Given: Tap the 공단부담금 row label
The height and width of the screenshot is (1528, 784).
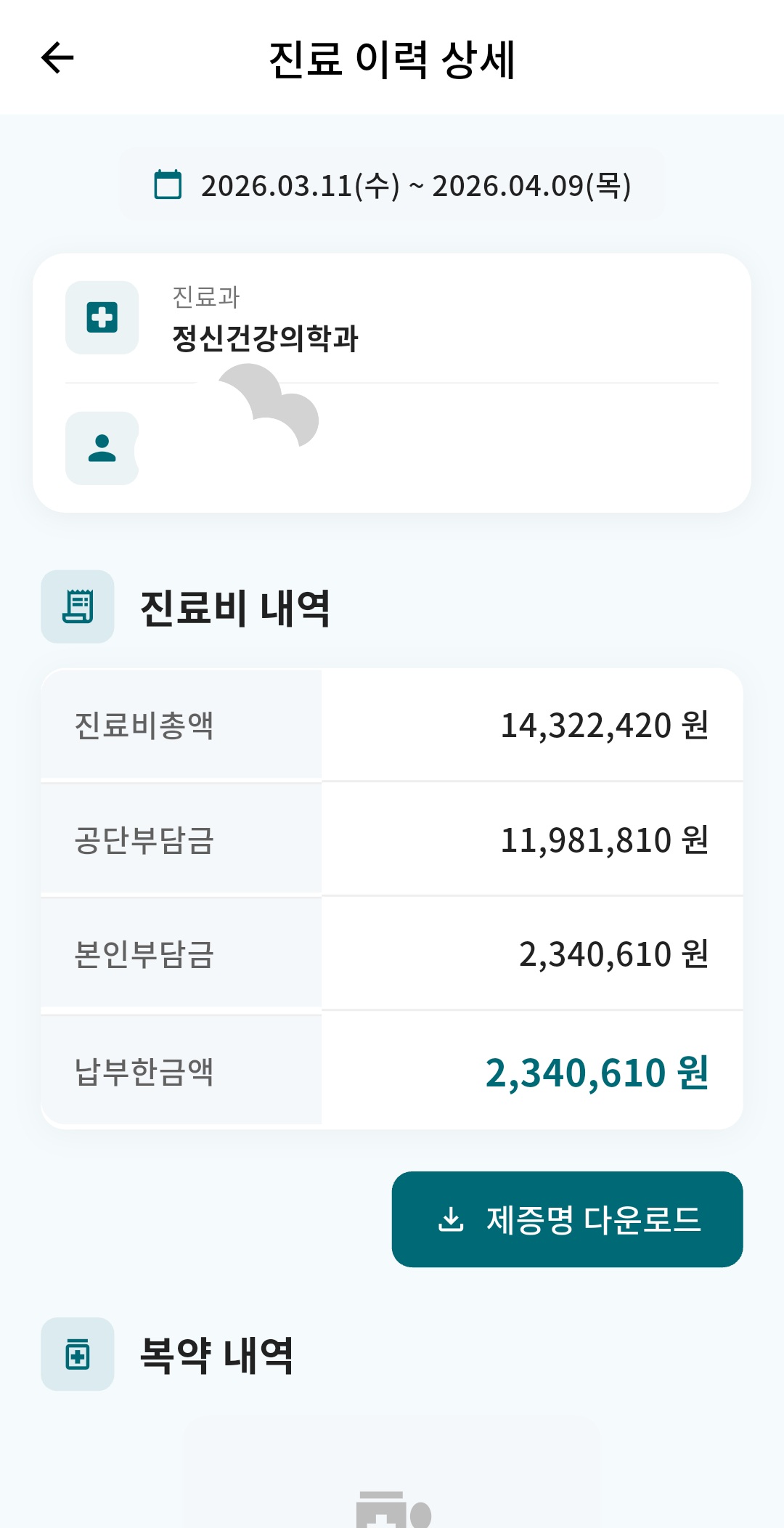Looking at the screenshot, I should point(144,840).
